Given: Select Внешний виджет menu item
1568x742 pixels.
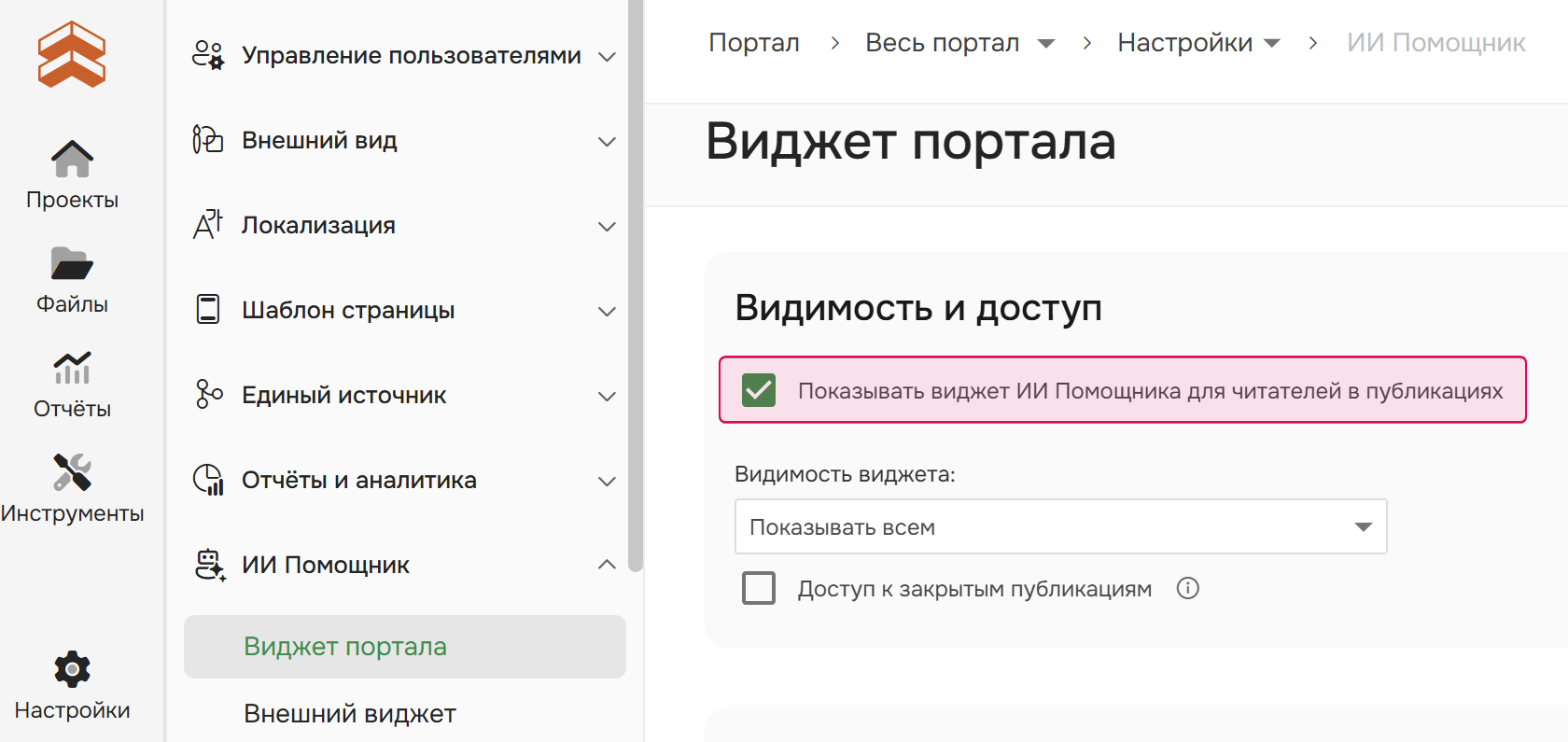Looking at the screenshot, I should coord(349,713).
